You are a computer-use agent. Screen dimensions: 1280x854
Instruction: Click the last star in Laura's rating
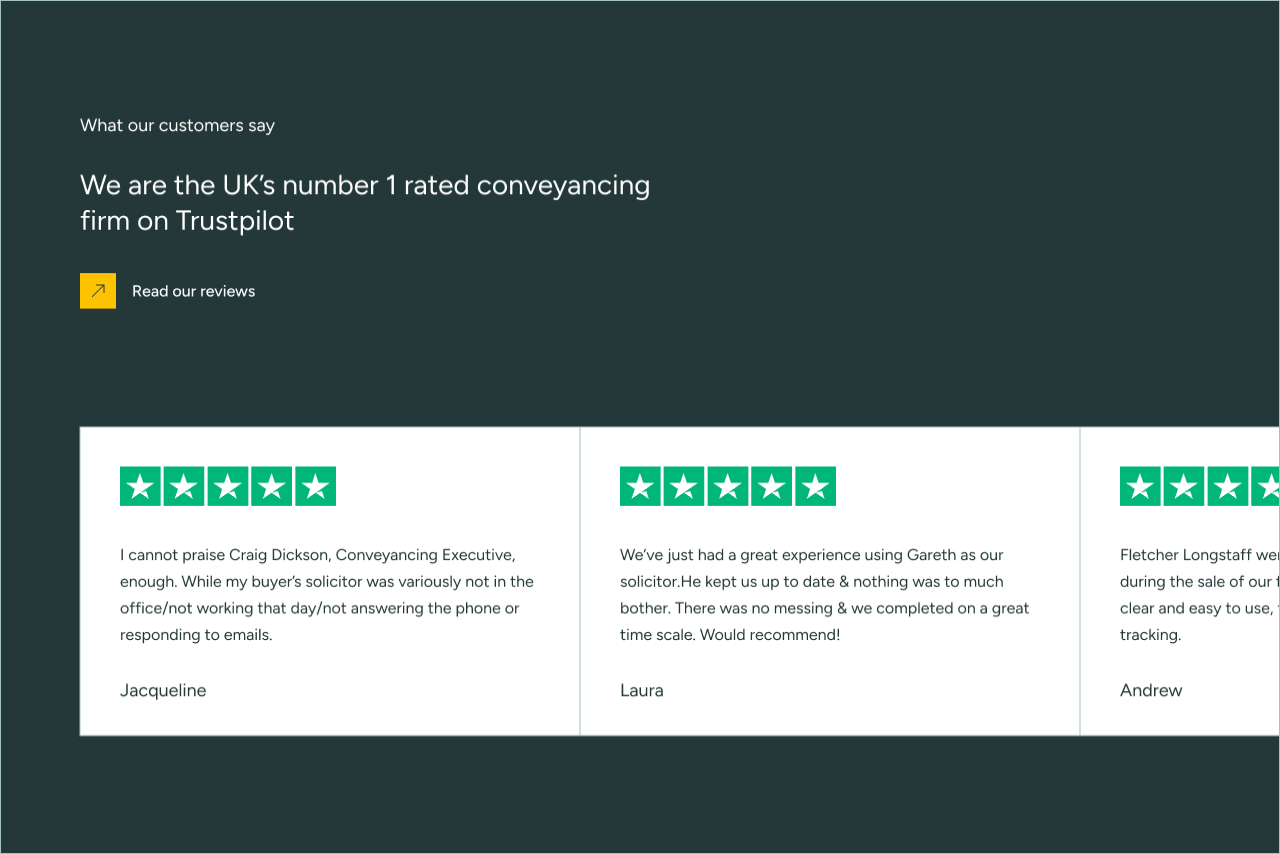click(815, 486)
